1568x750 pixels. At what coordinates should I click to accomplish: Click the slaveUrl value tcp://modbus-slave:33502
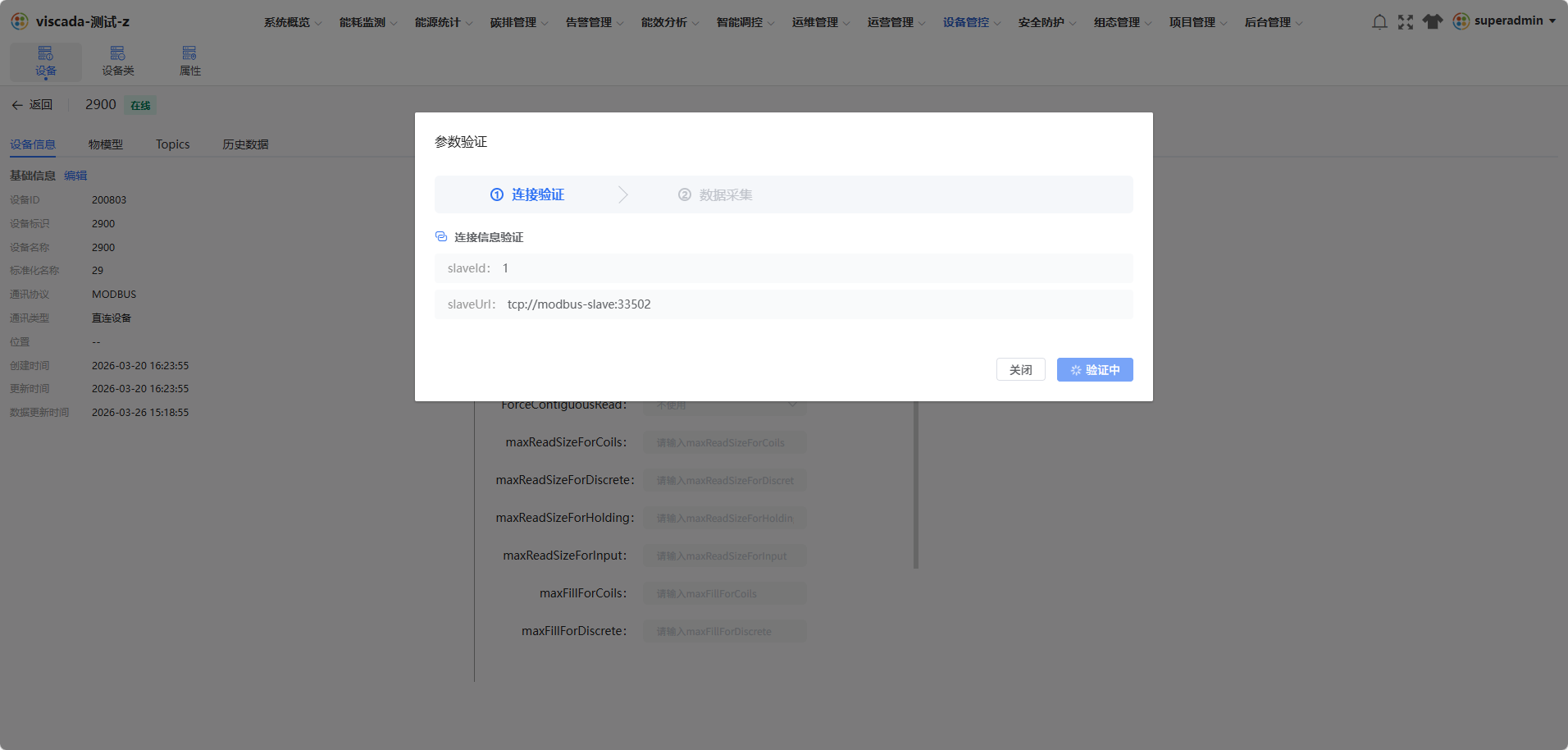579,304
